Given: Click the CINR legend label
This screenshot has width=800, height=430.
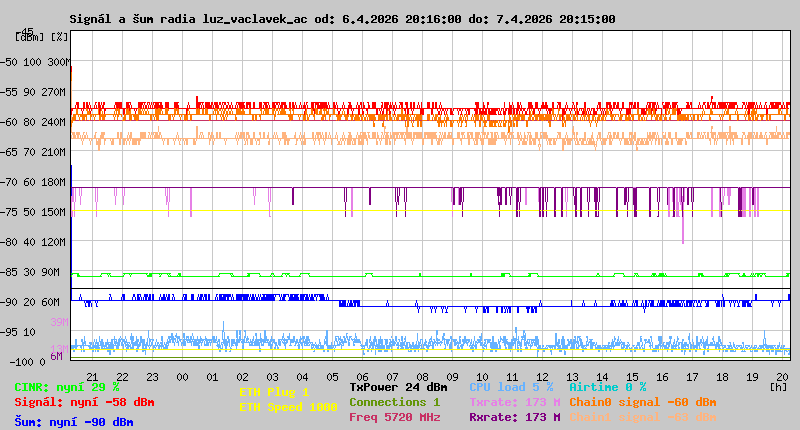Looking at the screenshot, I should (66, 387).
